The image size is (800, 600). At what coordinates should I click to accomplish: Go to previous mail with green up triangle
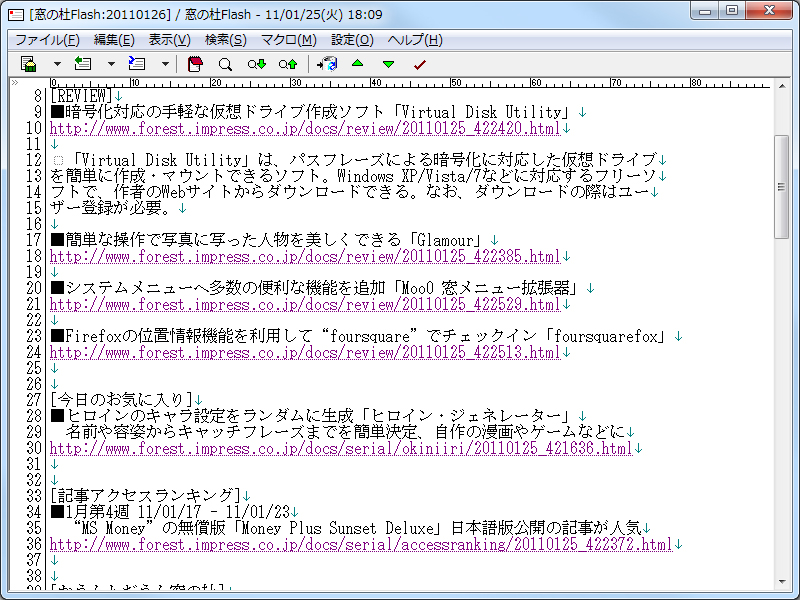[358, 64]
